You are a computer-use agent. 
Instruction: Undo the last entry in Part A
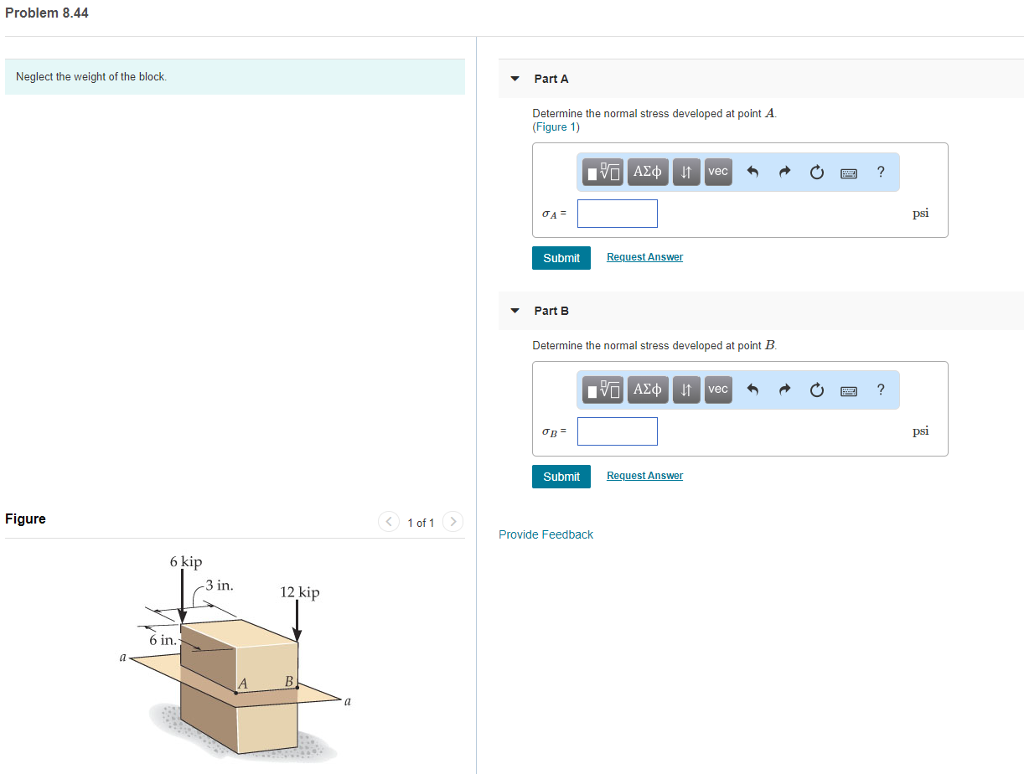click(x=752, y=171)
